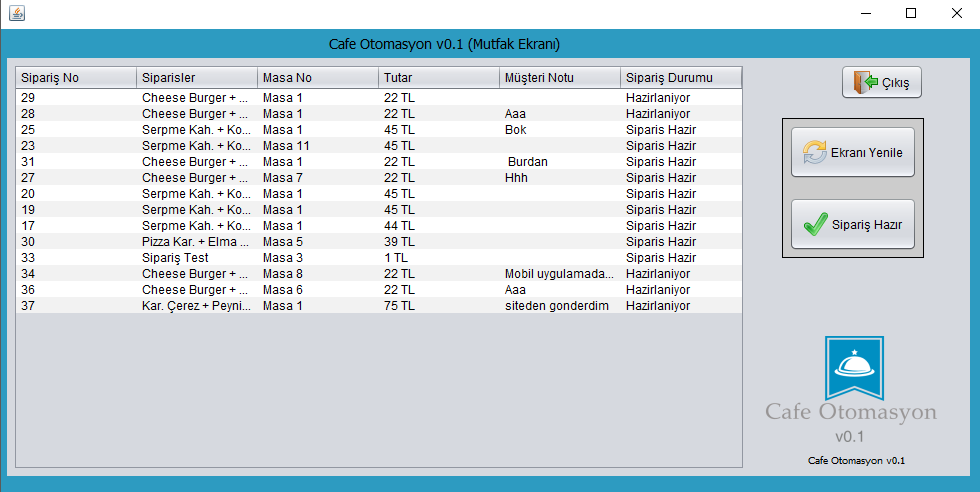Click the Masa No column header

pos(318,78)
